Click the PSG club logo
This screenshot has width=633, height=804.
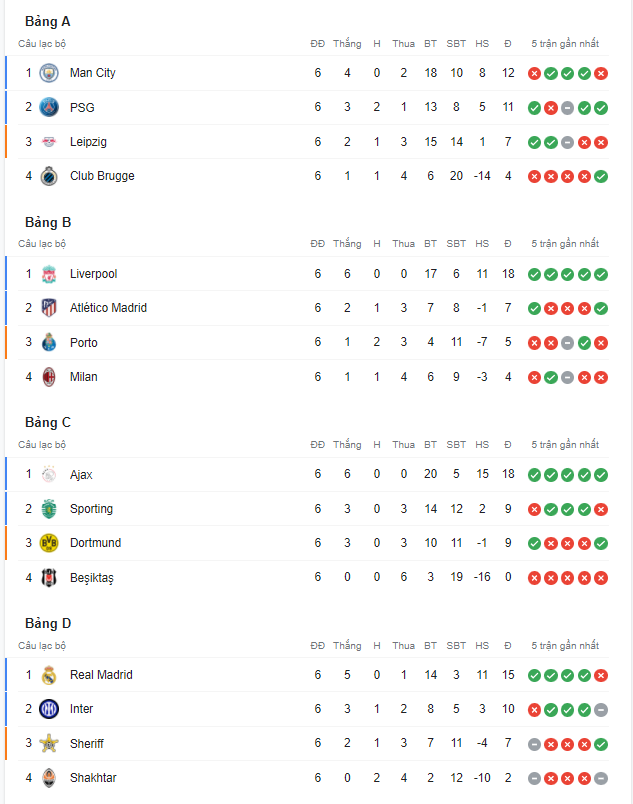click(x=49, y=107)
